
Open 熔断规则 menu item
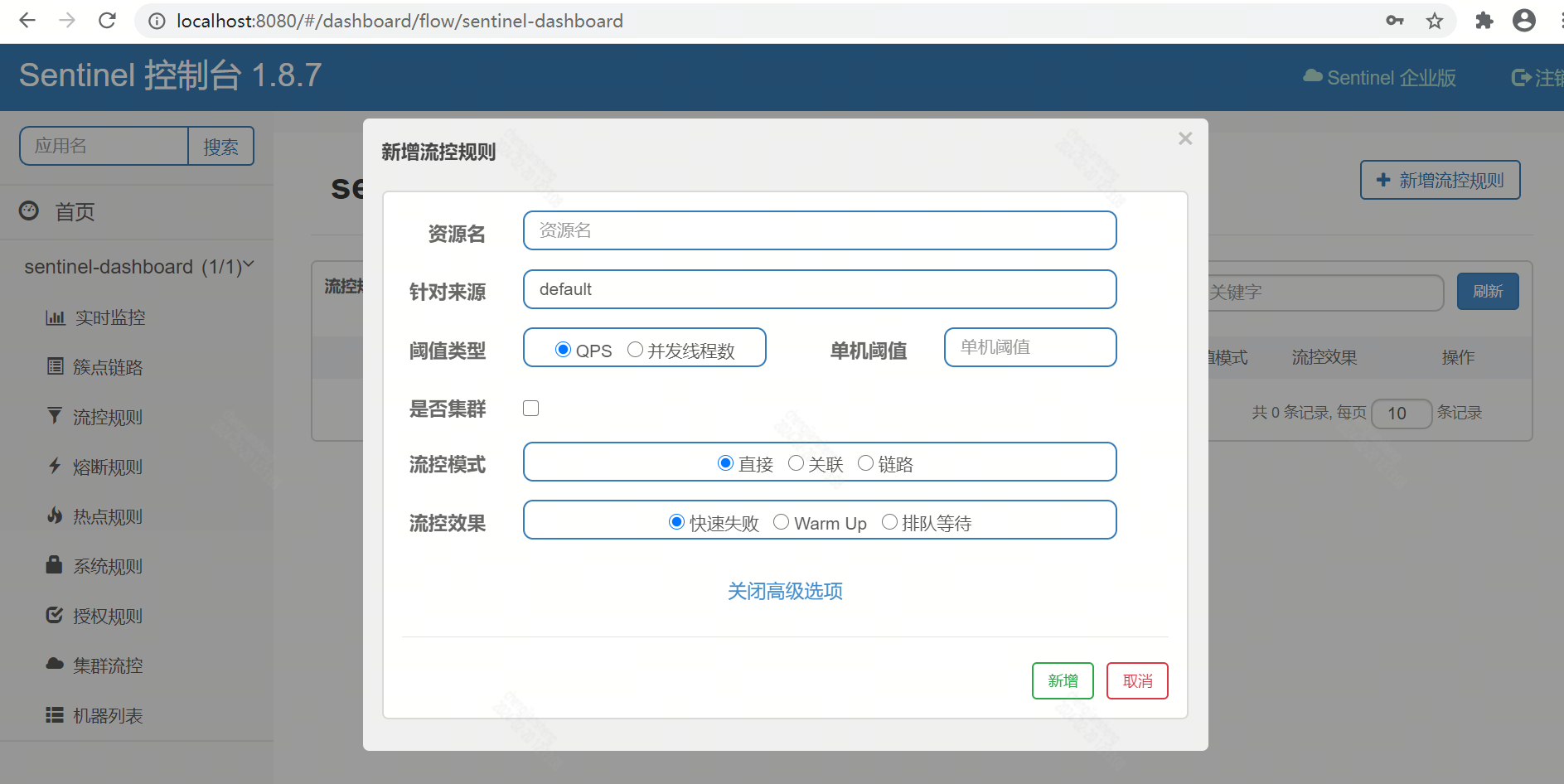tap(108, 467)
